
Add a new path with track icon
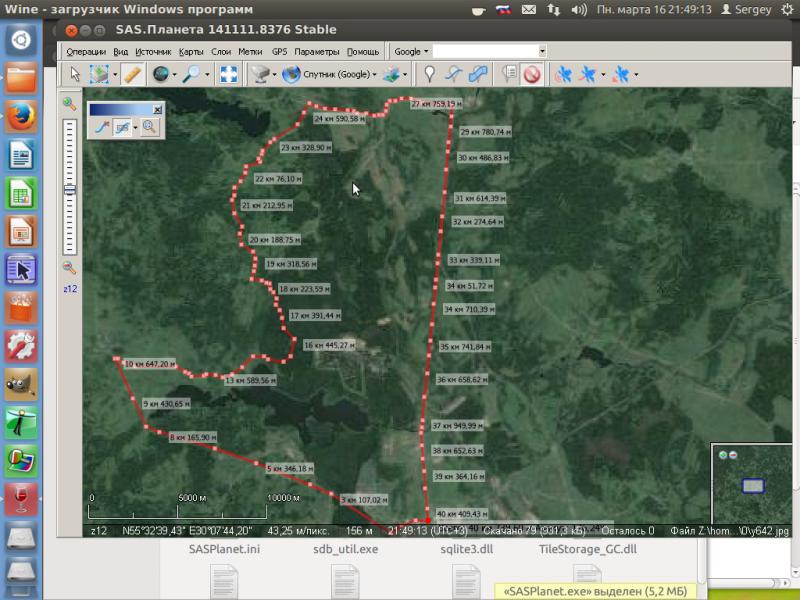[454, 74]
